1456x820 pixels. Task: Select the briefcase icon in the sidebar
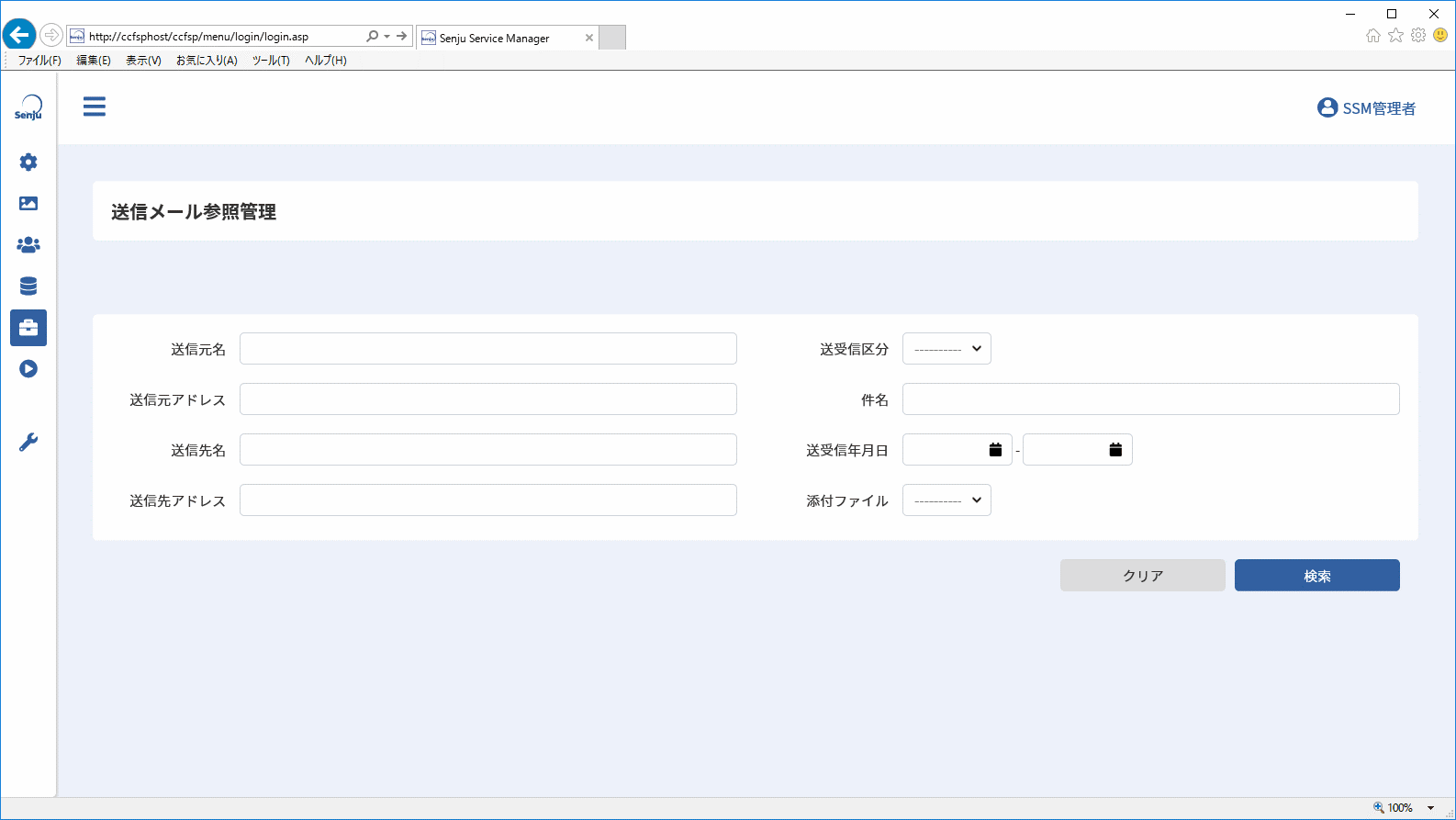pos(28,328)
